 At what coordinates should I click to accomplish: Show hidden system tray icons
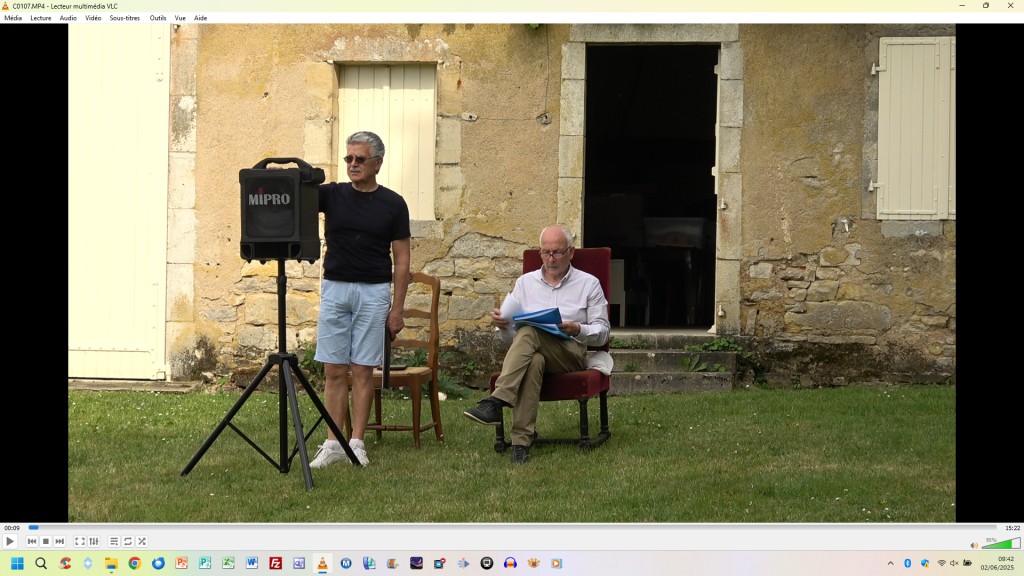tap(890, 563)
